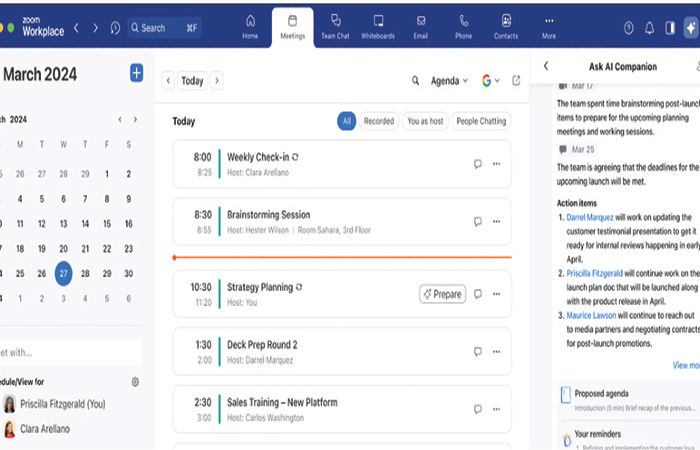This screenshot has width=700, height=450.
Task: Open the Proposed agenda card
Action: [629, 400]
